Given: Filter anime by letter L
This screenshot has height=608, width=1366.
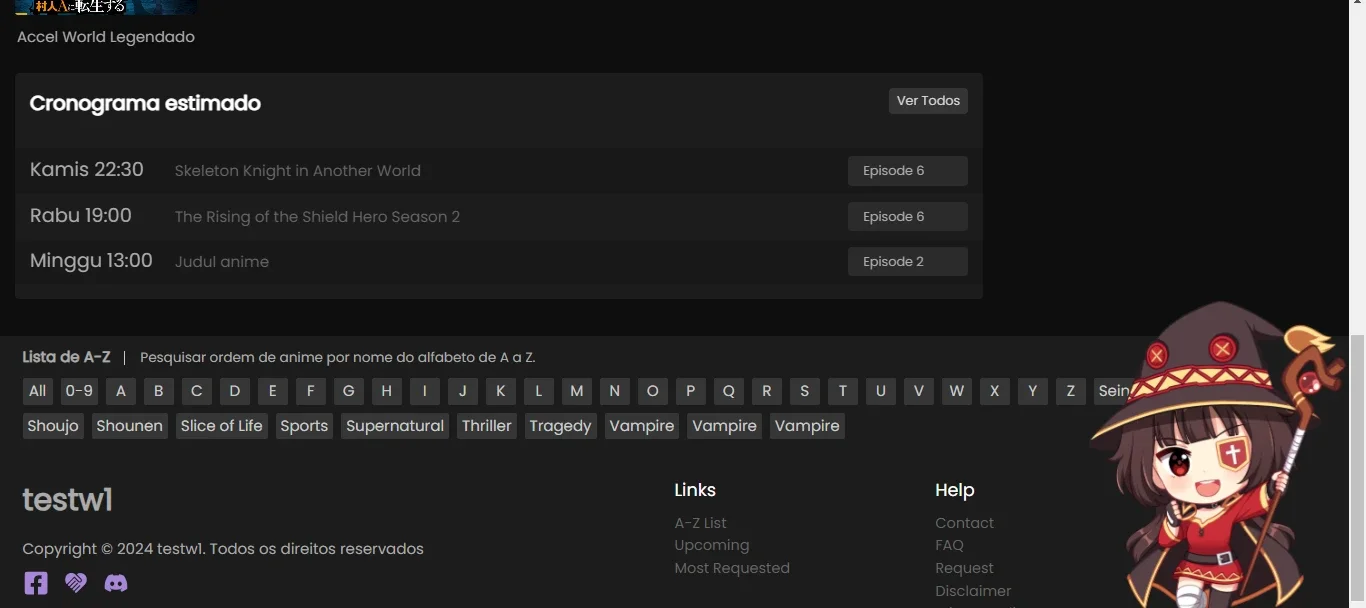Looking at the screenshot, I should click(x=538, y=391).
